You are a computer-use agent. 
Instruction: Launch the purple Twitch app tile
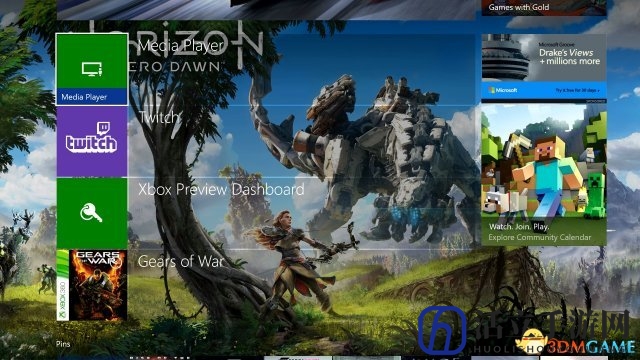pos(92,142)
